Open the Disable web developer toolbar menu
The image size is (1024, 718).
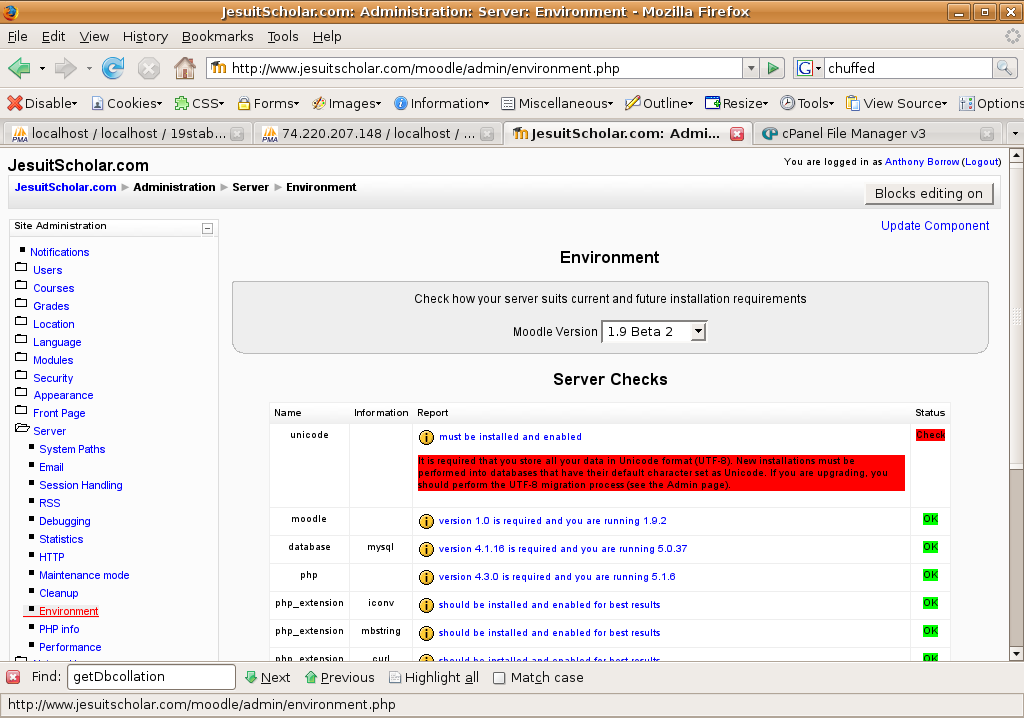[42, 103]
